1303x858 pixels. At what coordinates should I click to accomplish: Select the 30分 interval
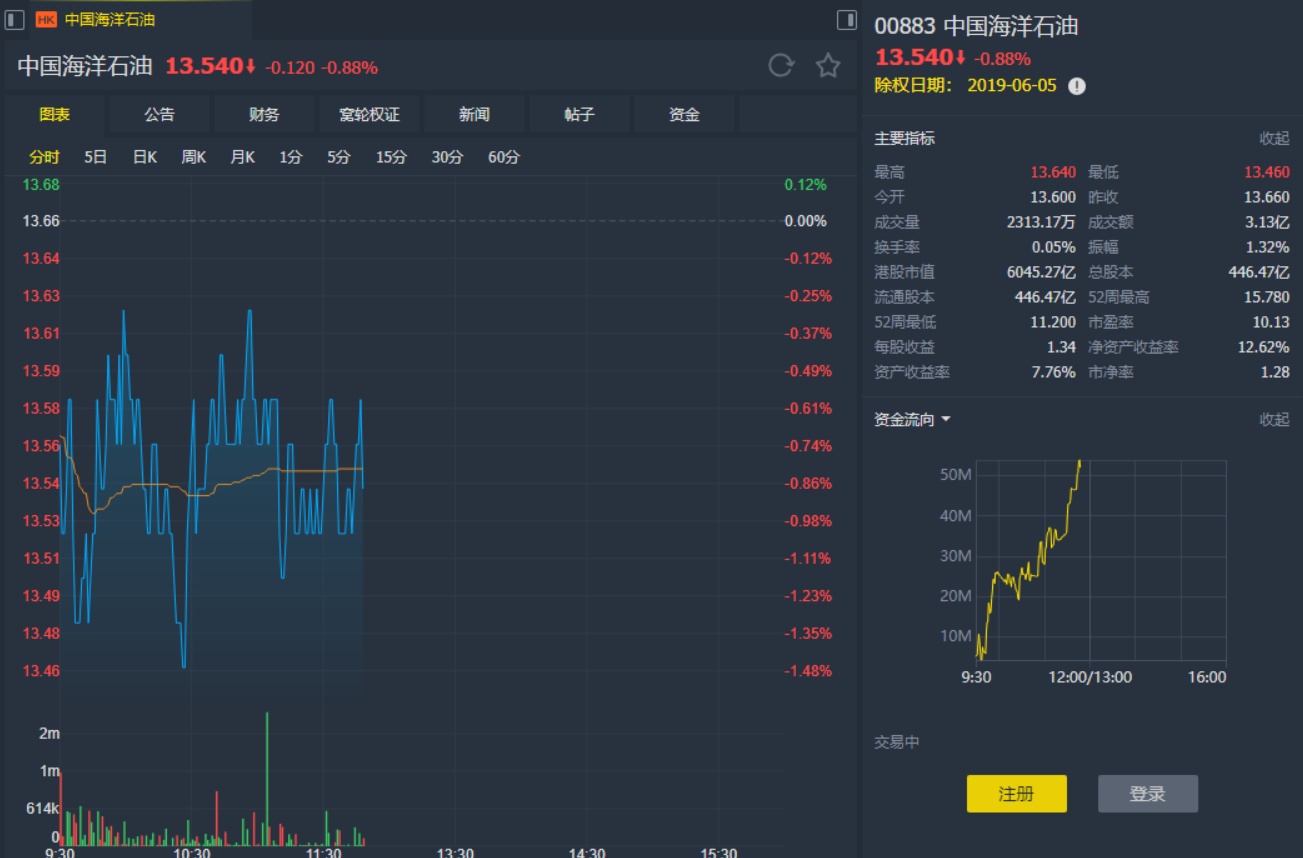[x=447, y=157]
